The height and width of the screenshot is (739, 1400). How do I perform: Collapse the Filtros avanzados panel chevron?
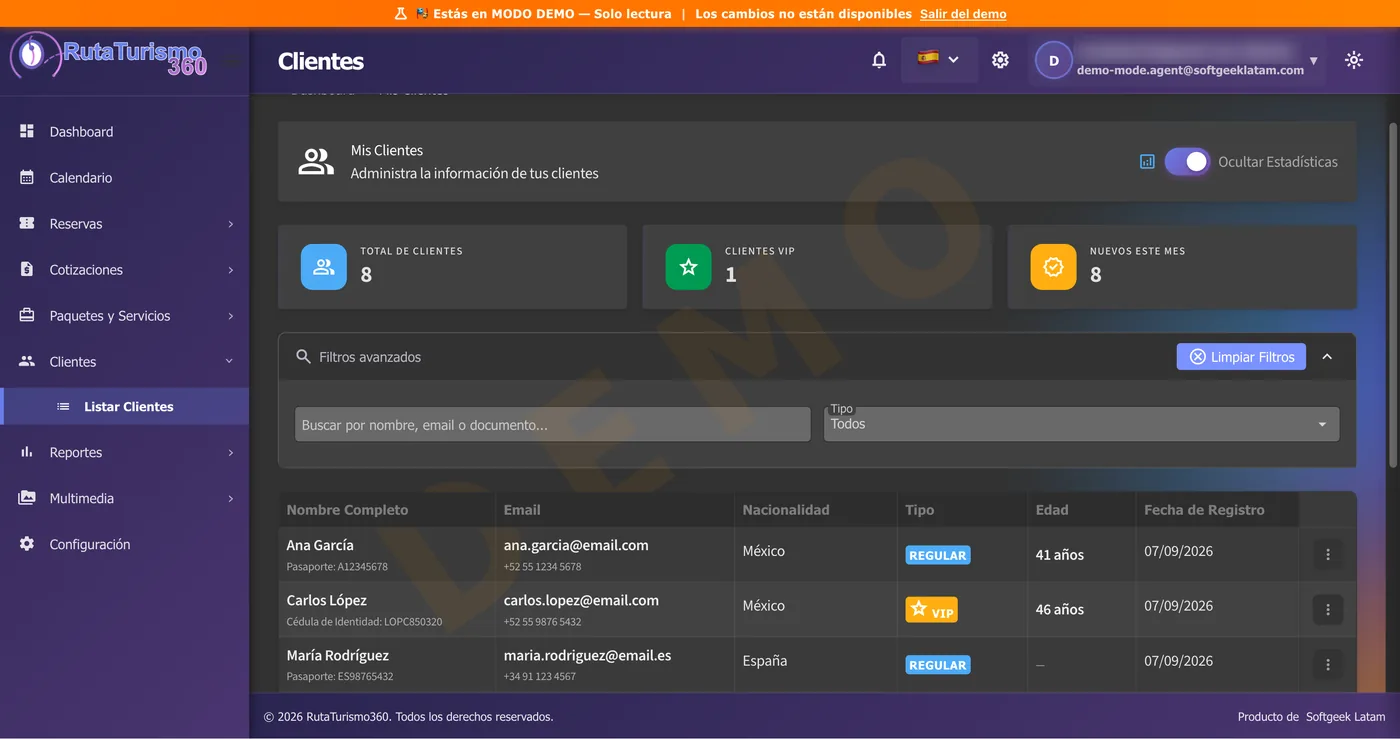pos(1327,357)
